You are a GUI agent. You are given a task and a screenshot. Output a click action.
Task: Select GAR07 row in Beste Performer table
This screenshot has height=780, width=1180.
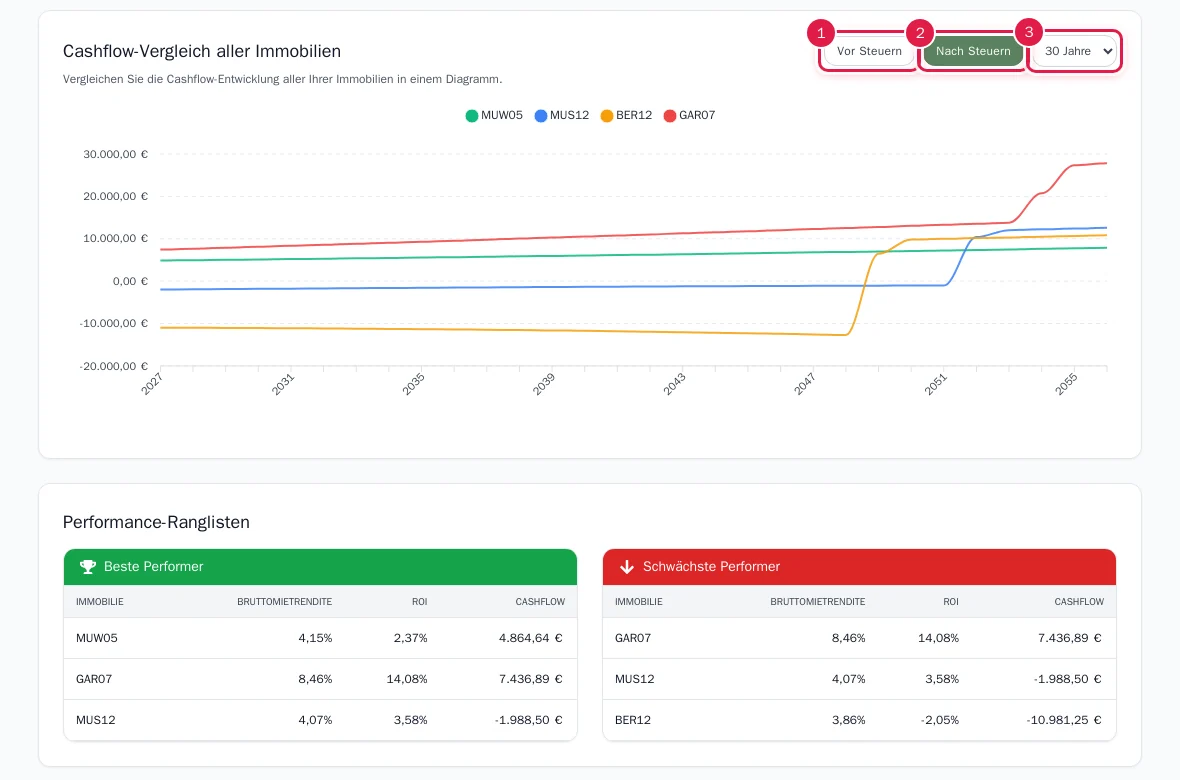(321, 679)
